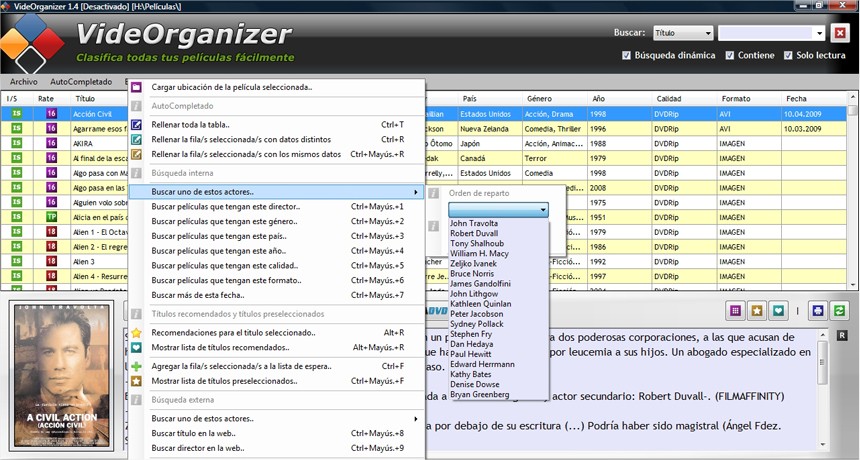Toggle the Solo lectura checkbox
This screenshot has height=460, width=860.
(x=788, y=55)
